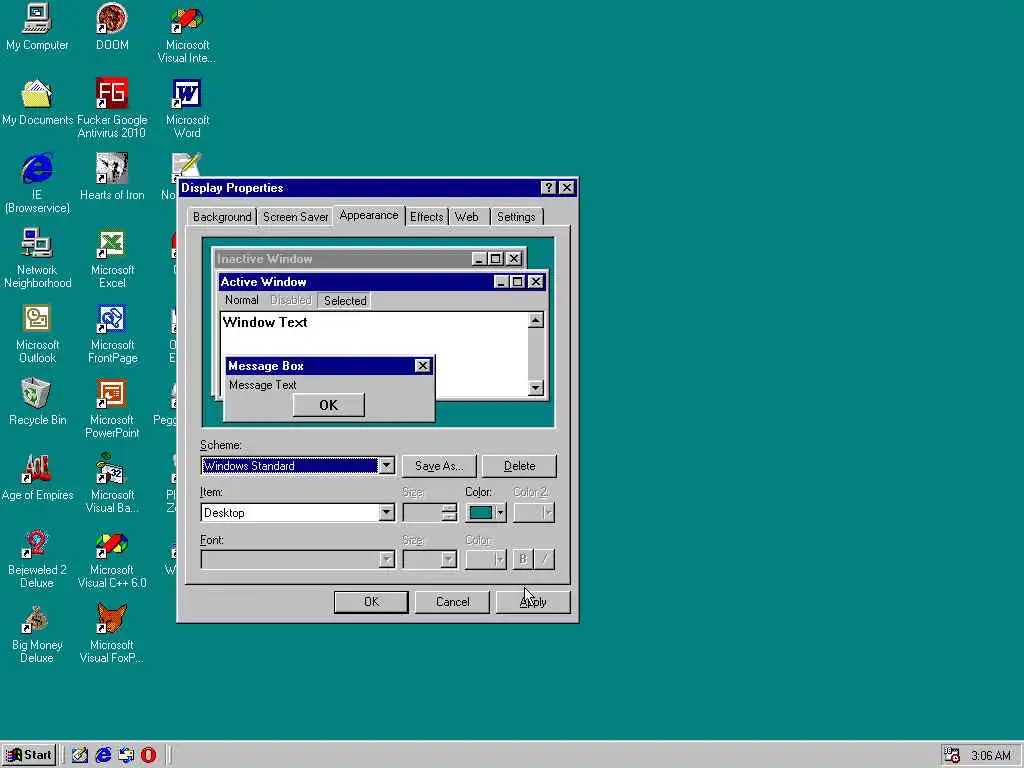This screenshot has height=768, width=1024.
Task: Close the Display Properties dialog
Action: tap(567, 188)
